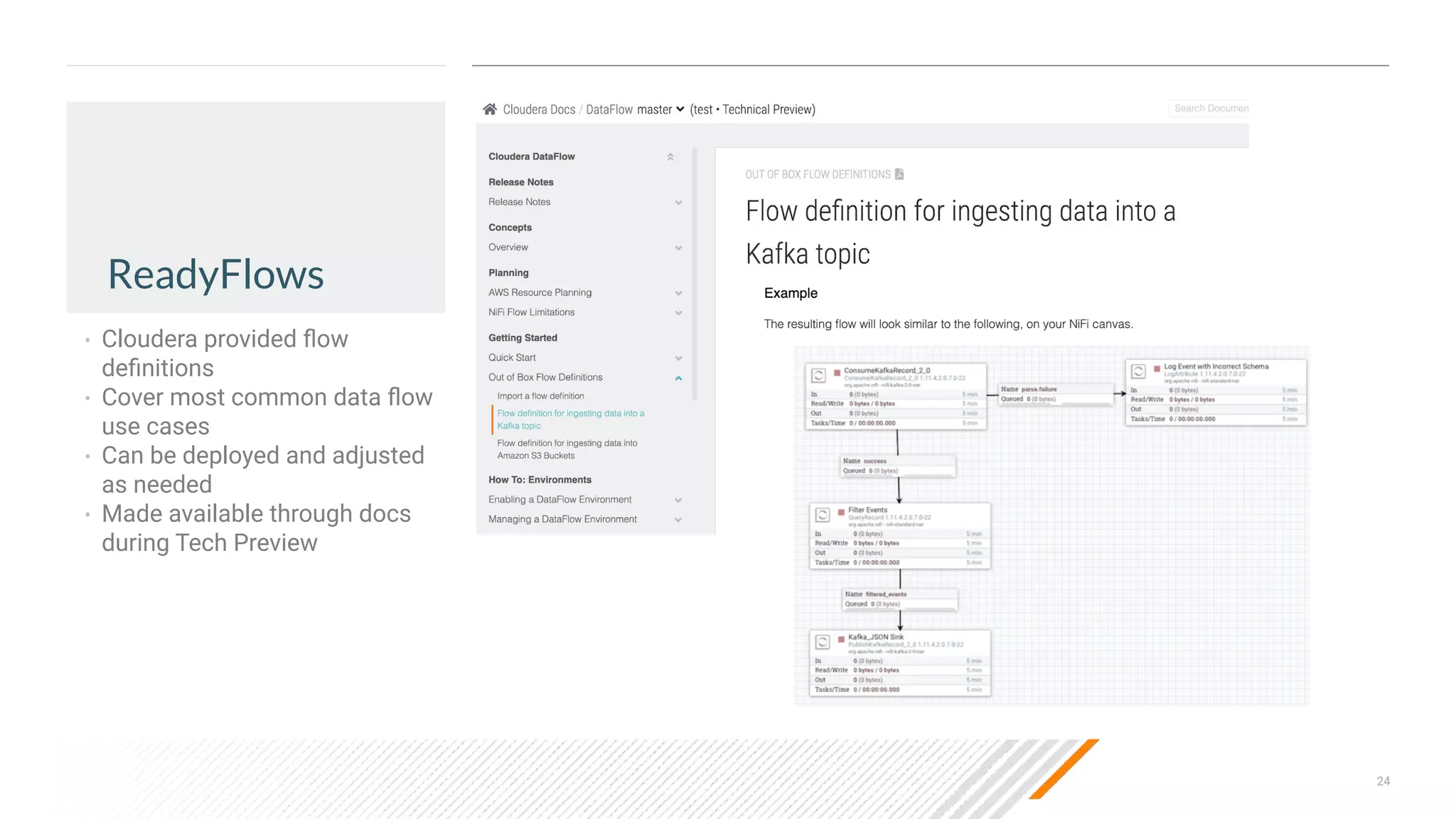Screen dimensions: 1456x819
Task: Collapse Out of Box Flow Definitions chevron
Action: tap(678, 378)
